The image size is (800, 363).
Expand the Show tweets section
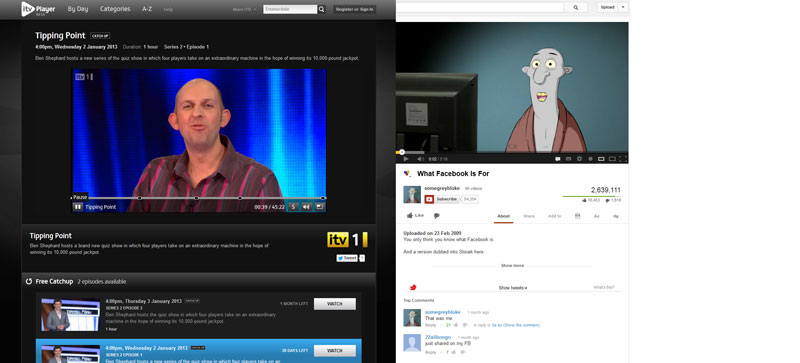pos(513,288)
